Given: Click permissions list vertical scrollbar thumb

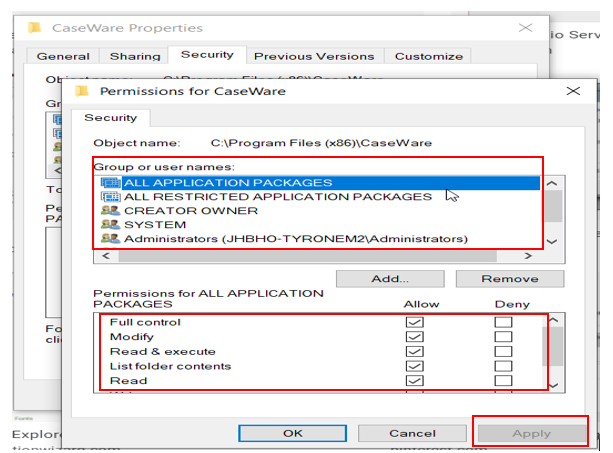Looking at the screenshot, I should 553,347.
